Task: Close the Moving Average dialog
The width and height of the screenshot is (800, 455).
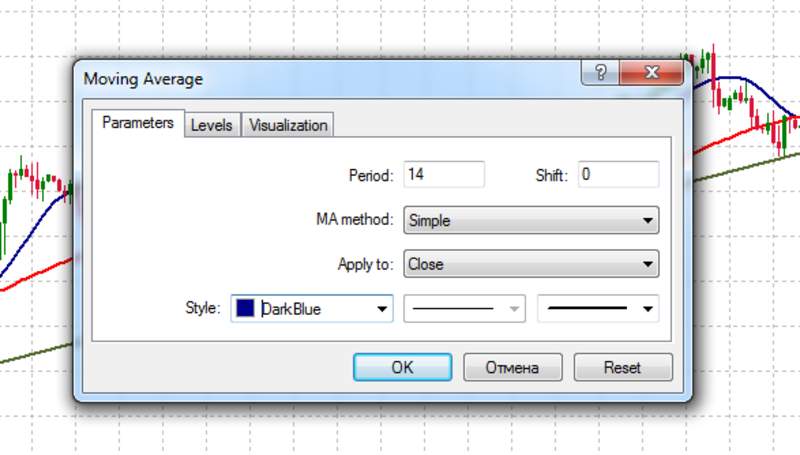Action: 652,73
